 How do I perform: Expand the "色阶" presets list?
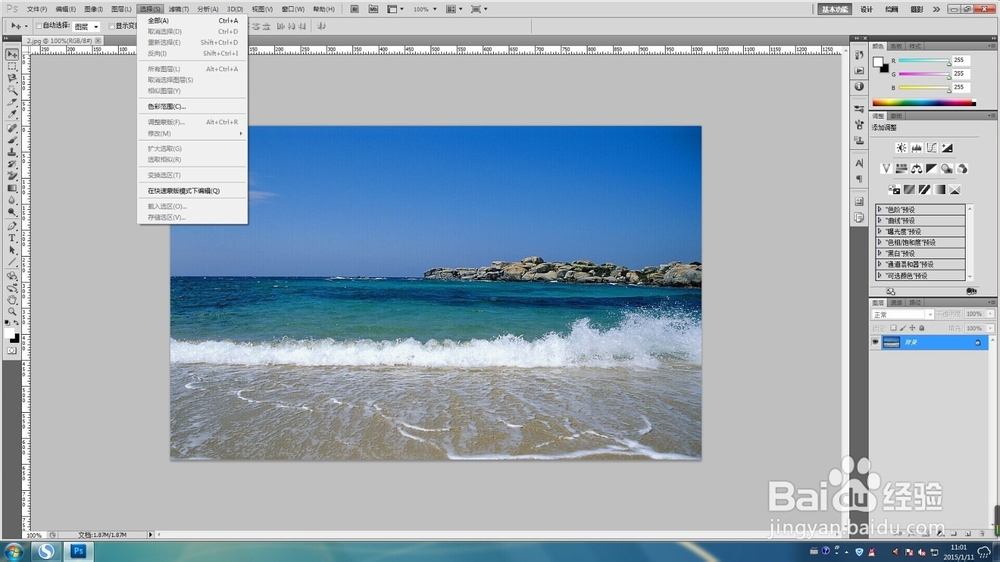coord(879,210)
